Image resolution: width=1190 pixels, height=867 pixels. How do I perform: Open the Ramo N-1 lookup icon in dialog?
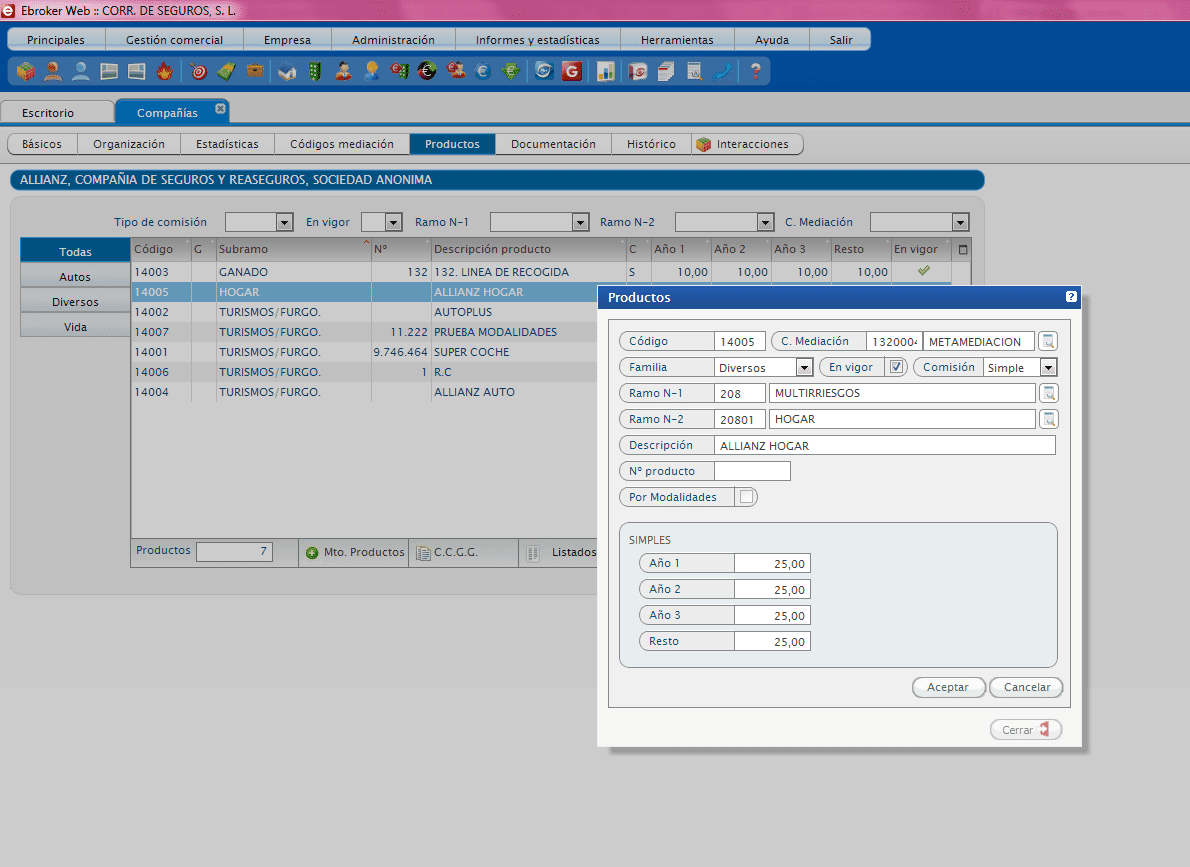coord(1048,393)
